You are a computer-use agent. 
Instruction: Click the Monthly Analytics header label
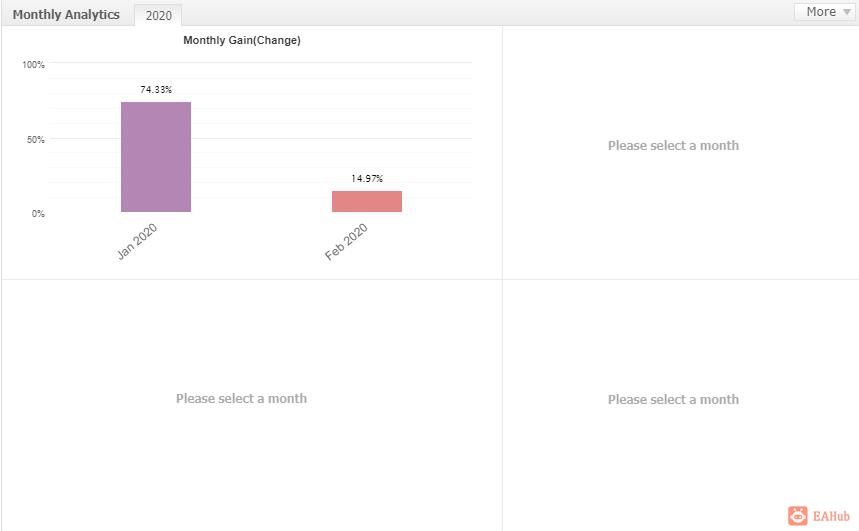66,15
